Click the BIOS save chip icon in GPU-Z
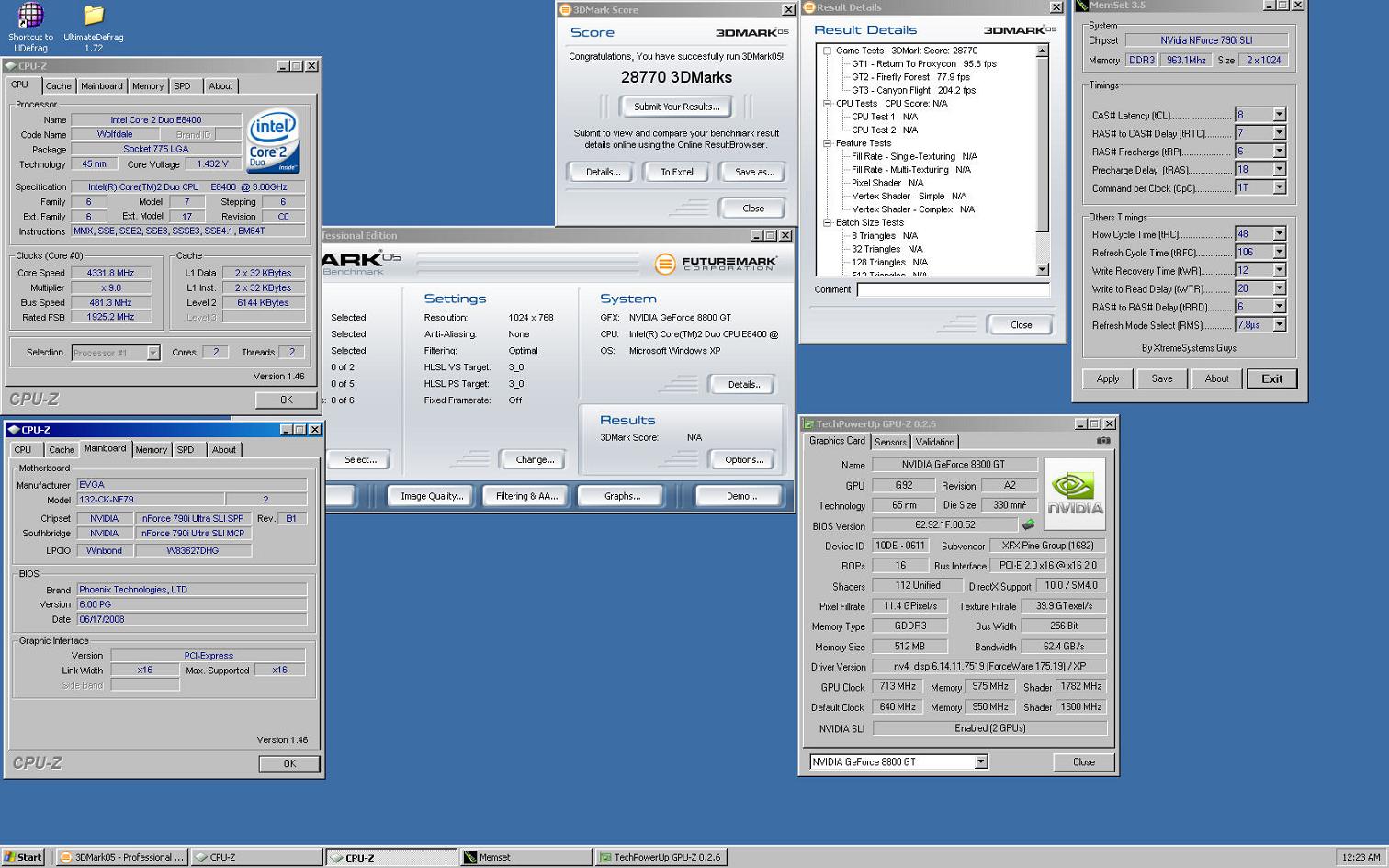1389x868 pixels. tap(1029, 525)
